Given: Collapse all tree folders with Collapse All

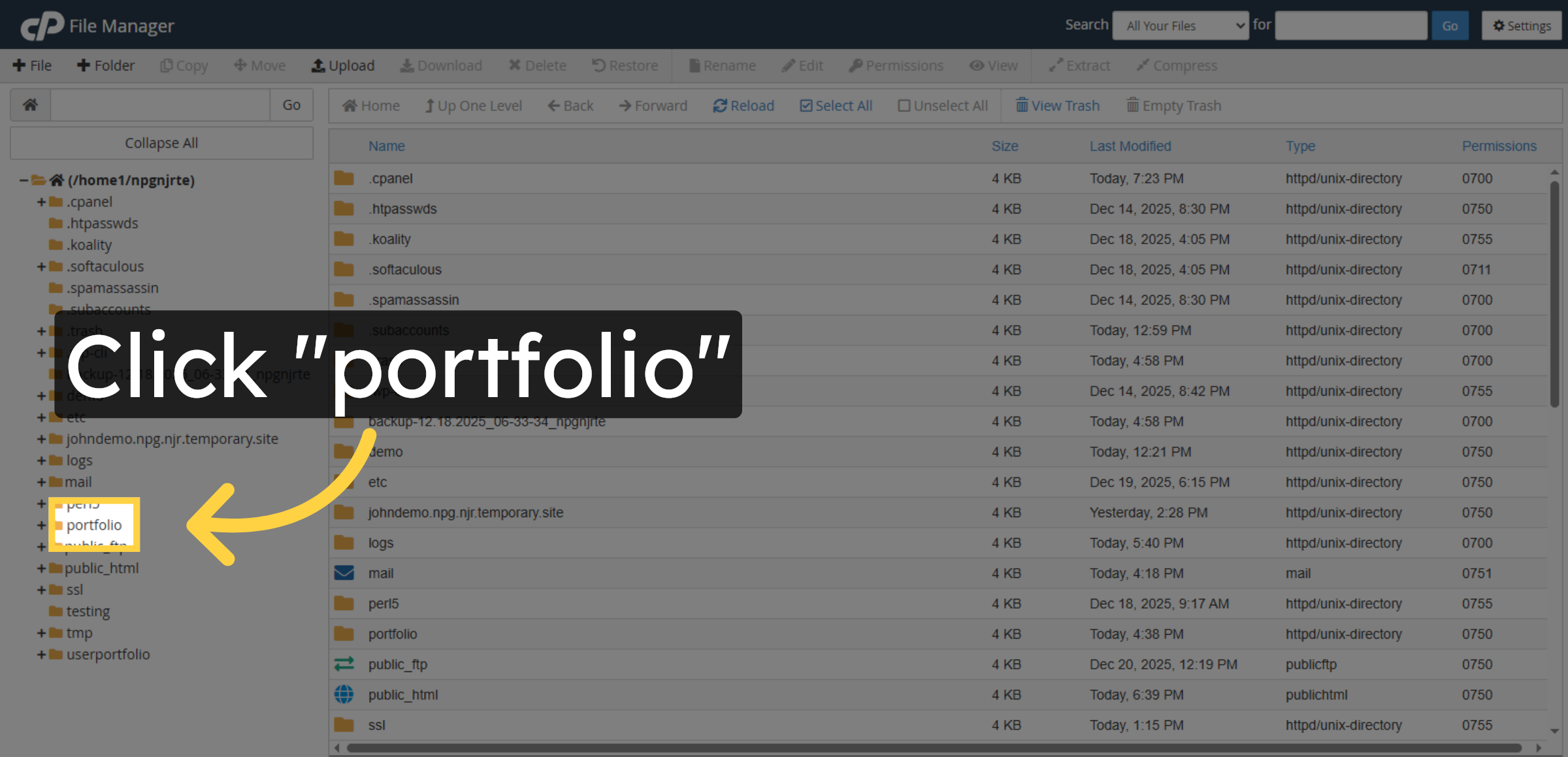Looking at the screenshot, I should 161,142.
